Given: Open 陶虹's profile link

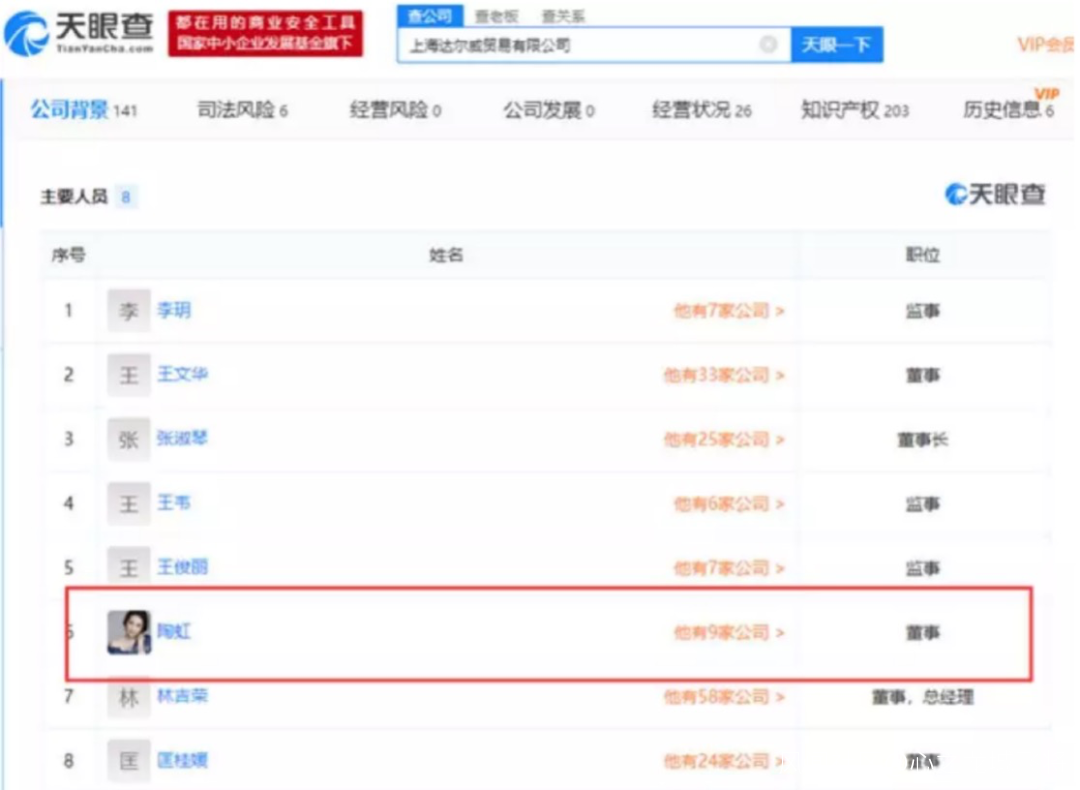Looking at the screenshot, I should click(174, 631).
